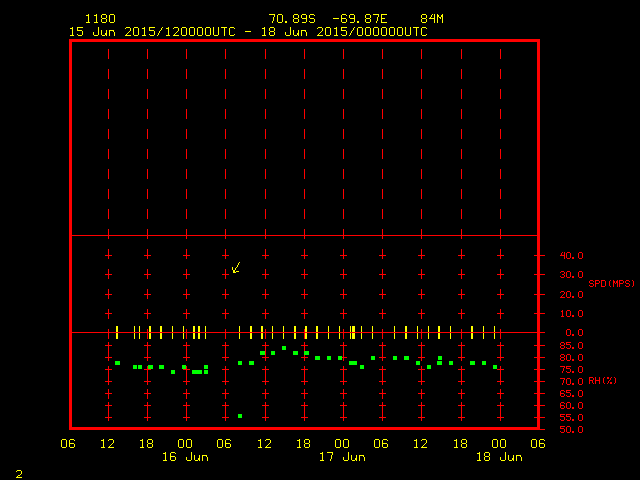Click the RH(%) axis label
This screenshot has height=480, width=640.
pyautogui.click(x=603, y=381)
